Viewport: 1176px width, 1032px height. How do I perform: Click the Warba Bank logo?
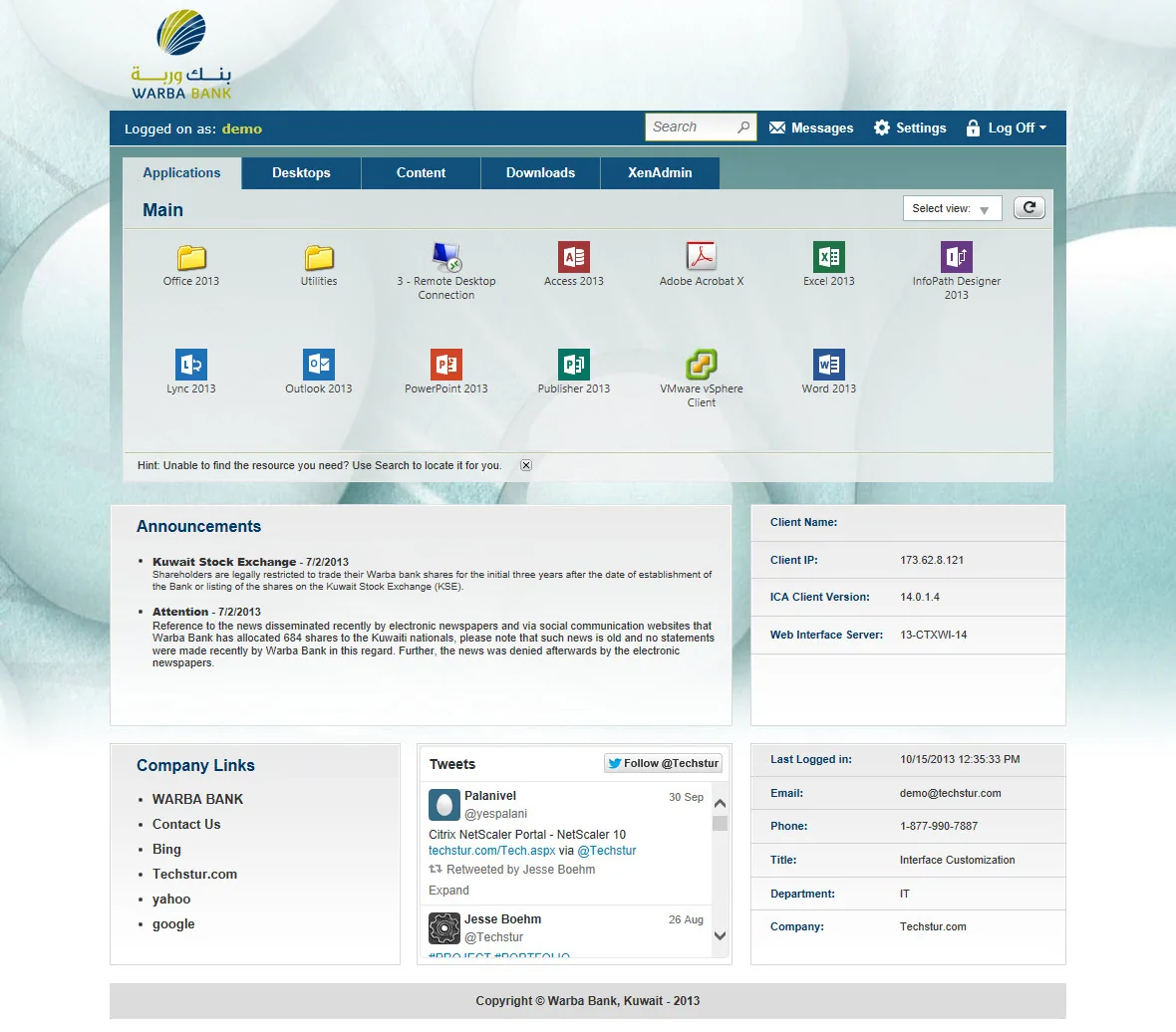coord(181,54)
